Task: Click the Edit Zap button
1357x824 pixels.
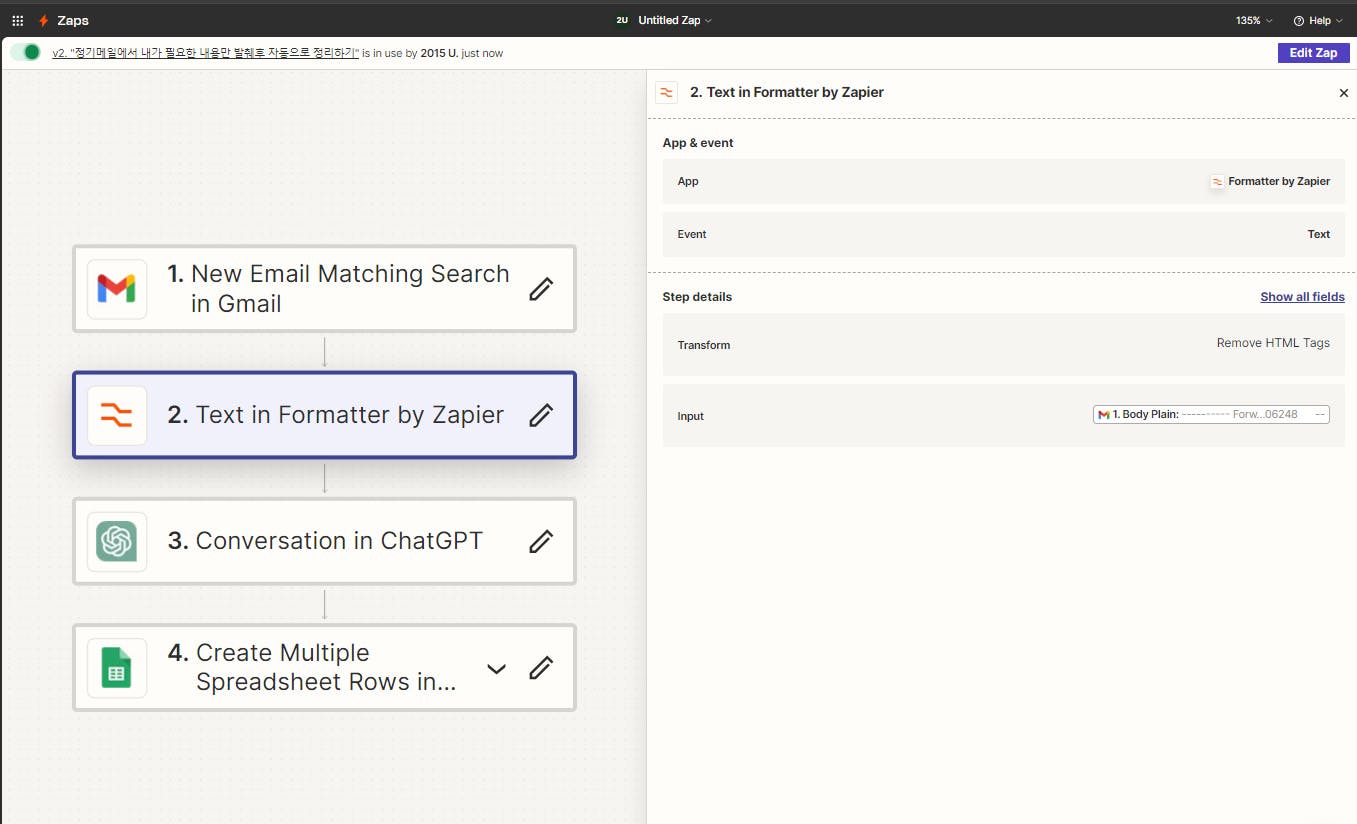Action: coord(1313,53)
